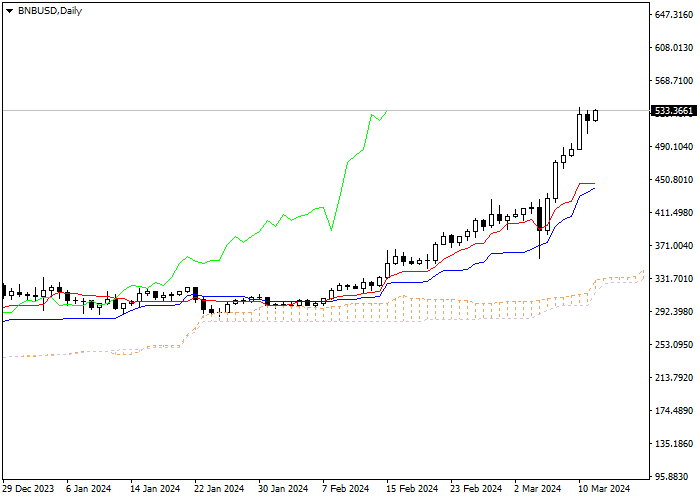Click the 292.3980 price axis label

click(674, 312)
